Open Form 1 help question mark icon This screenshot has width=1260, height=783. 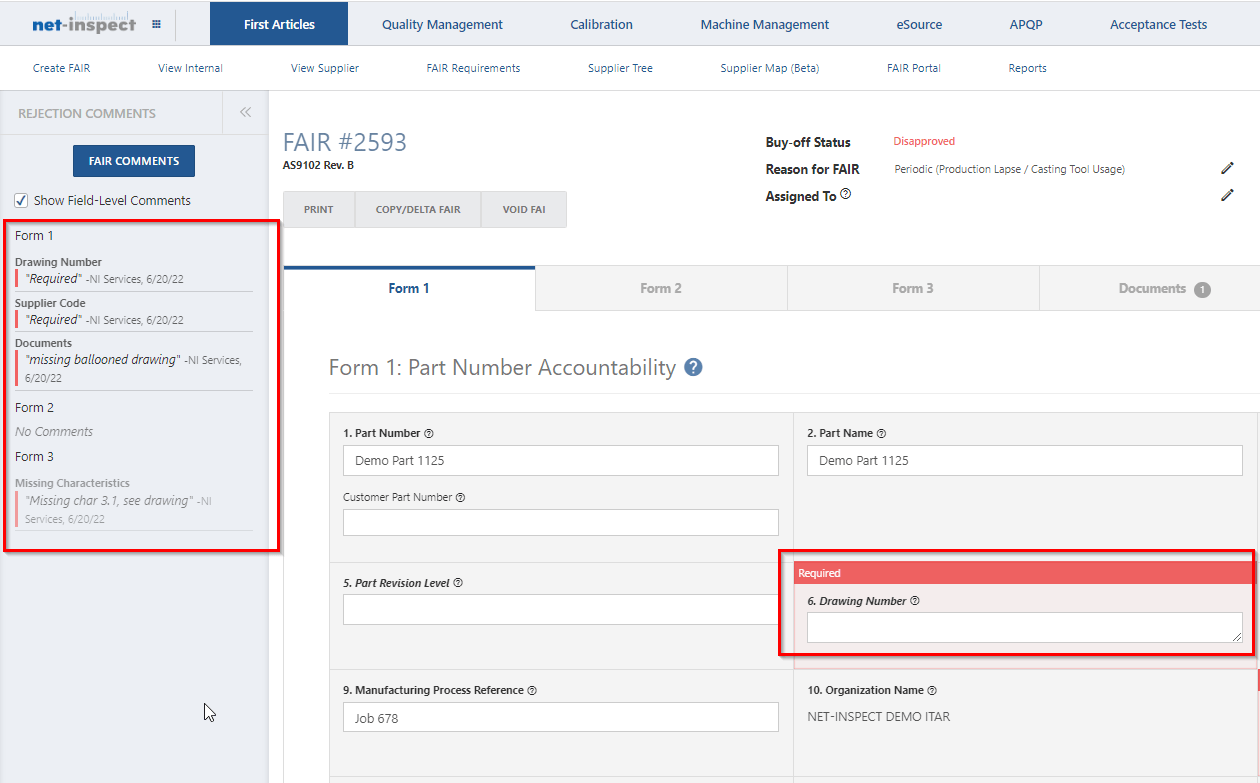[x=692, y=367]
